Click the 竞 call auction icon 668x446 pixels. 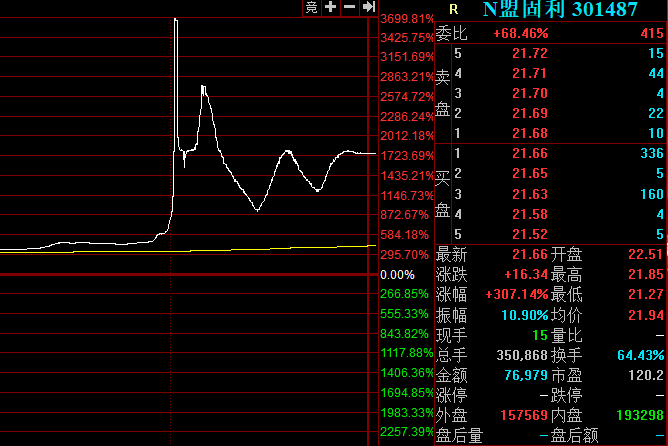point(311,8)
